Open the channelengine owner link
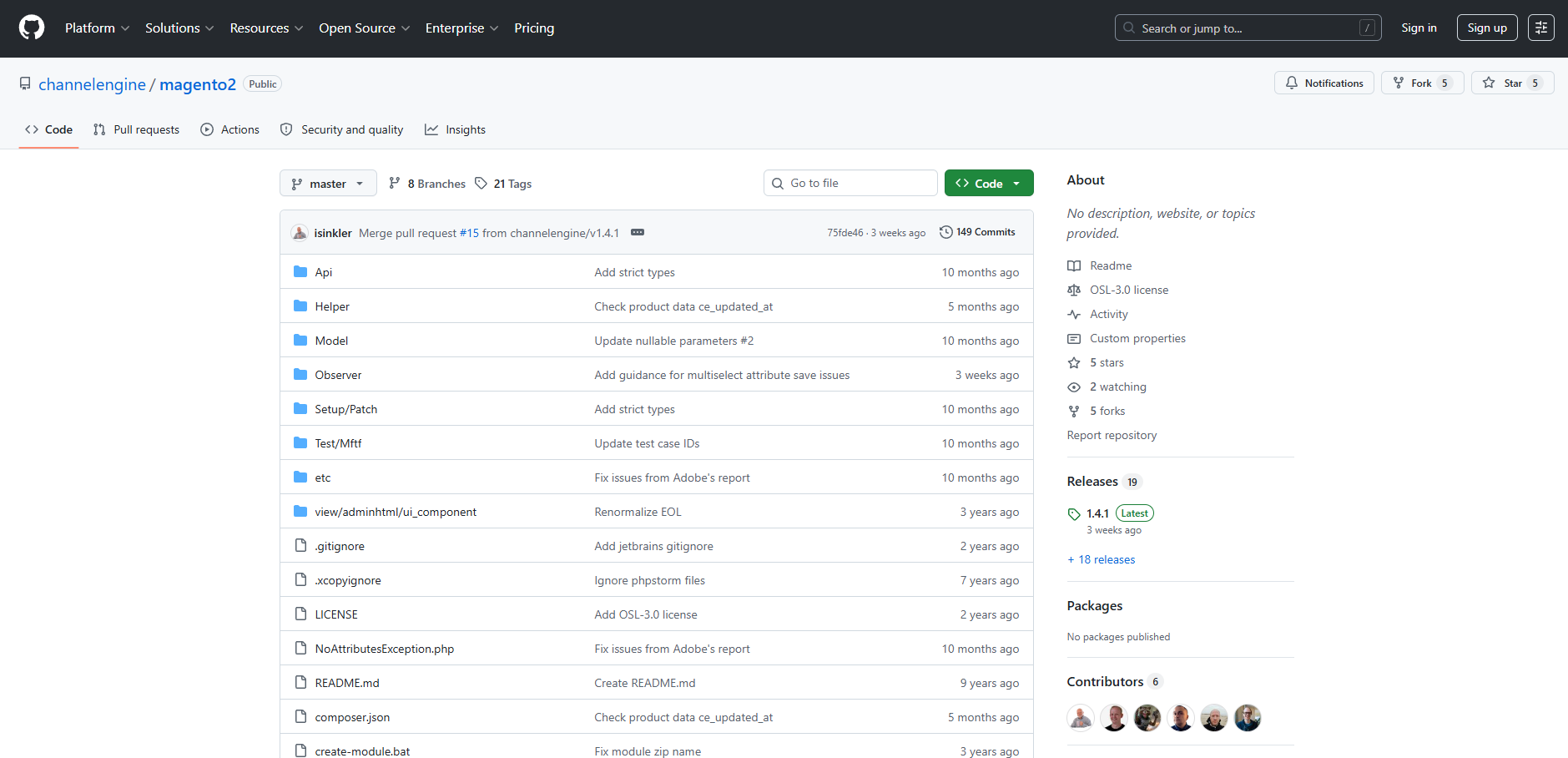Viewport: 1568px width, 758px height. tap(92, 84)
